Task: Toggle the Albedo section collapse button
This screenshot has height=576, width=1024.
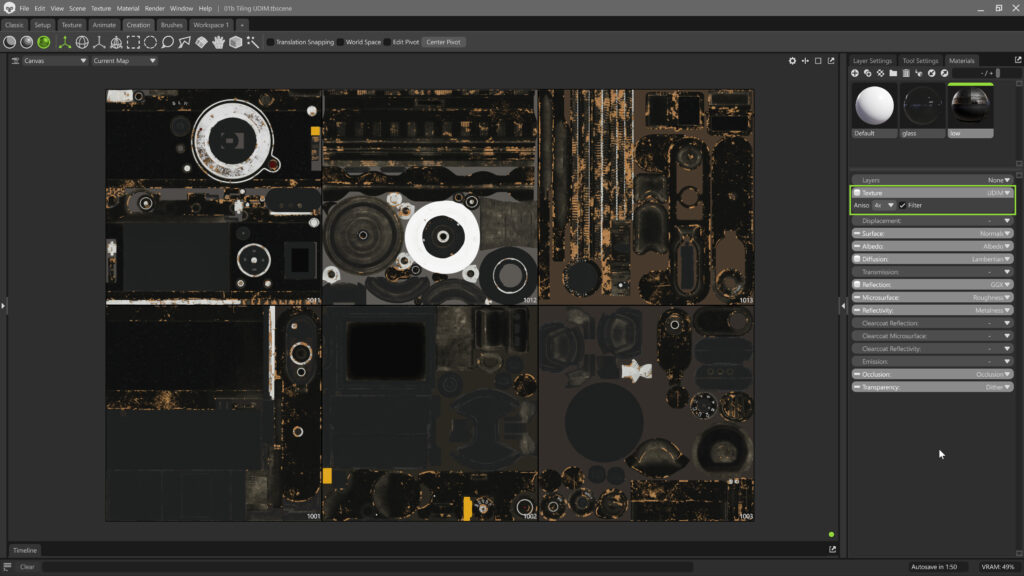Action: (x=857, y=247)
